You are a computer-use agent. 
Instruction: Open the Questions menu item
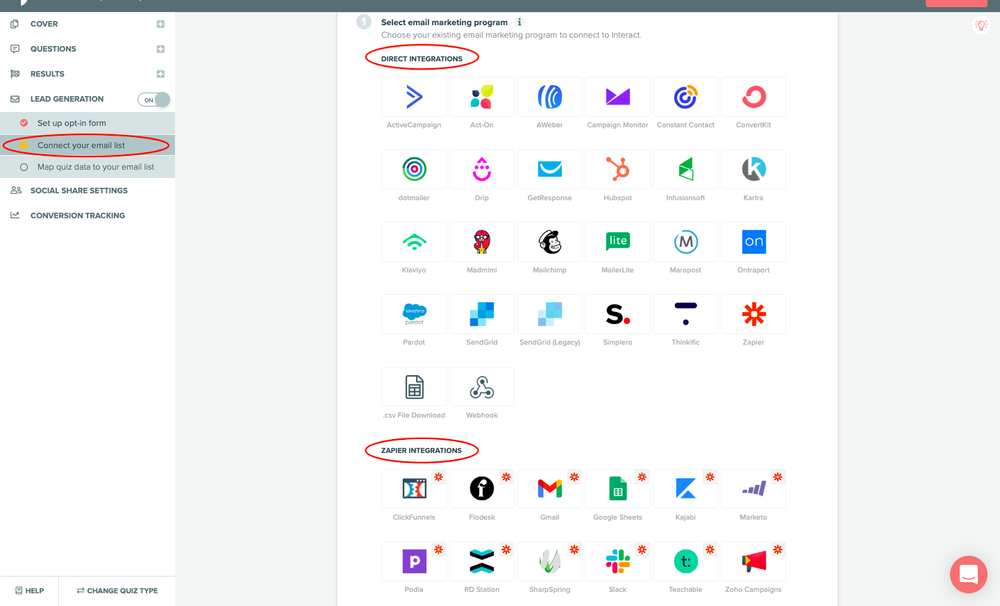point(53,49)
